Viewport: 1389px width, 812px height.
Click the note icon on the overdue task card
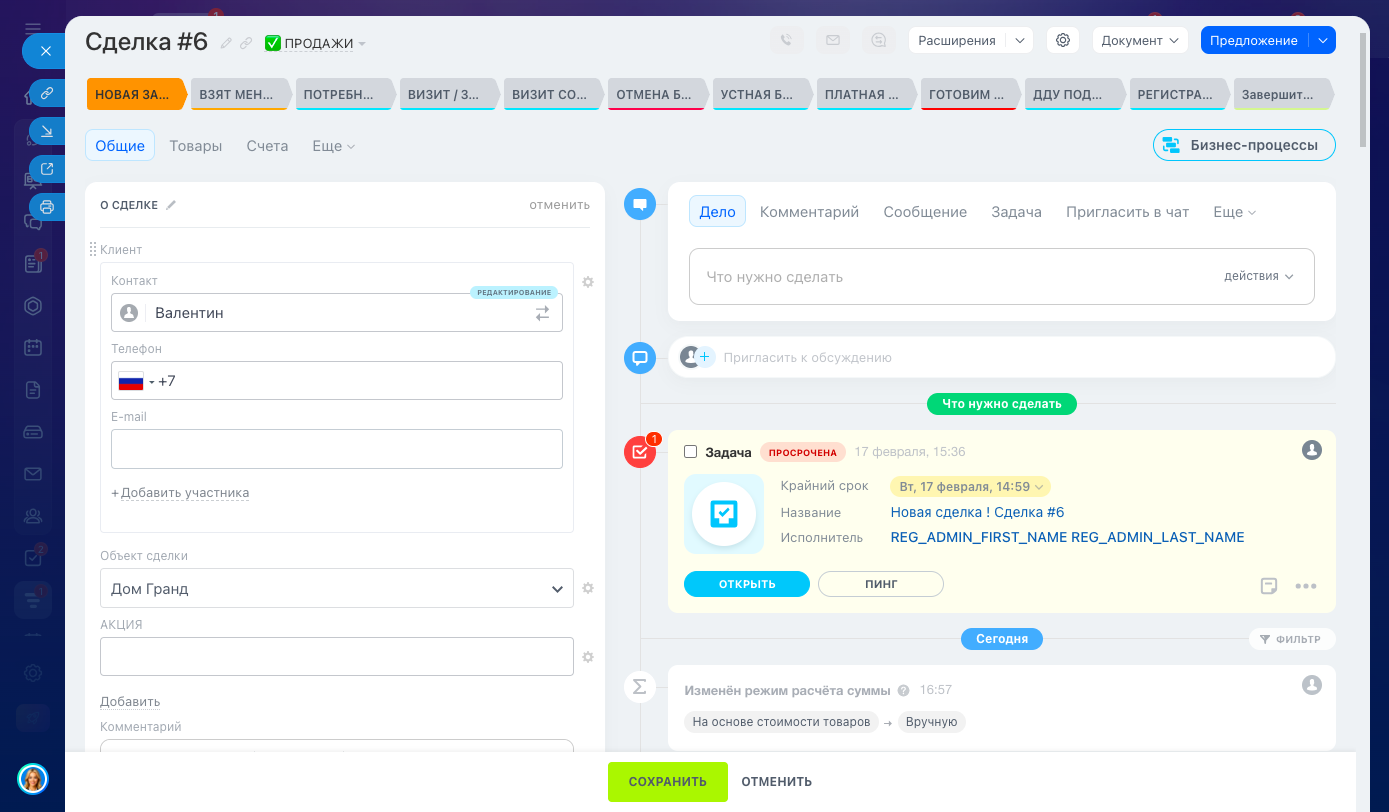[1269, 585]
